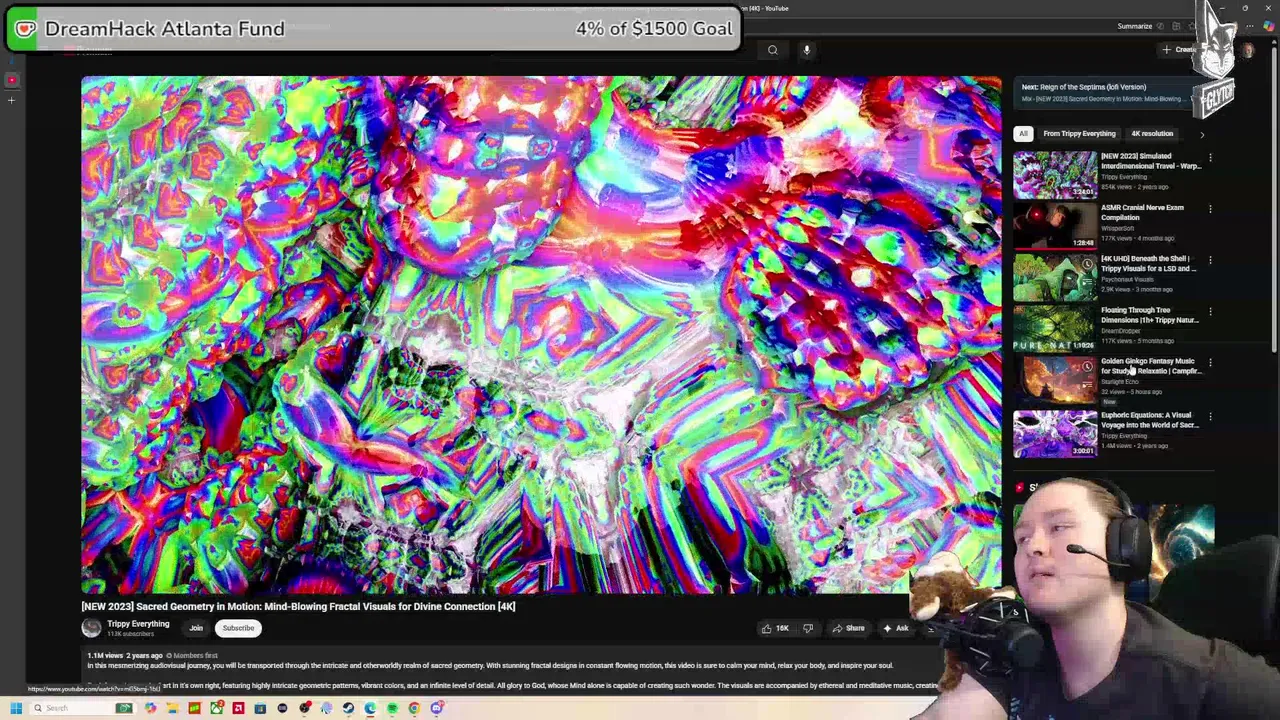Select the 4K resolution chip
The image size is (1280, 720).
click(x=1152, y=133)
